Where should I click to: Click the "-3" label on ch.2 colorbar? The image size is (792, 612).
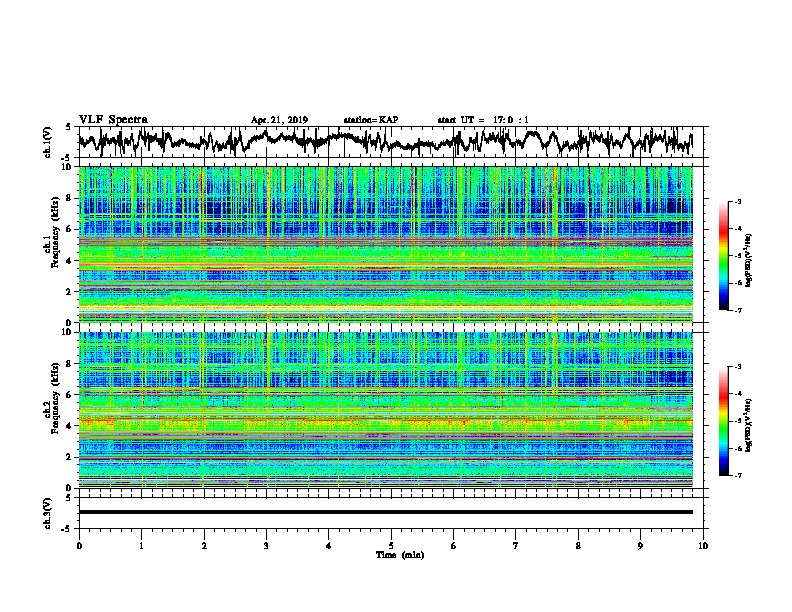[737, 367]
